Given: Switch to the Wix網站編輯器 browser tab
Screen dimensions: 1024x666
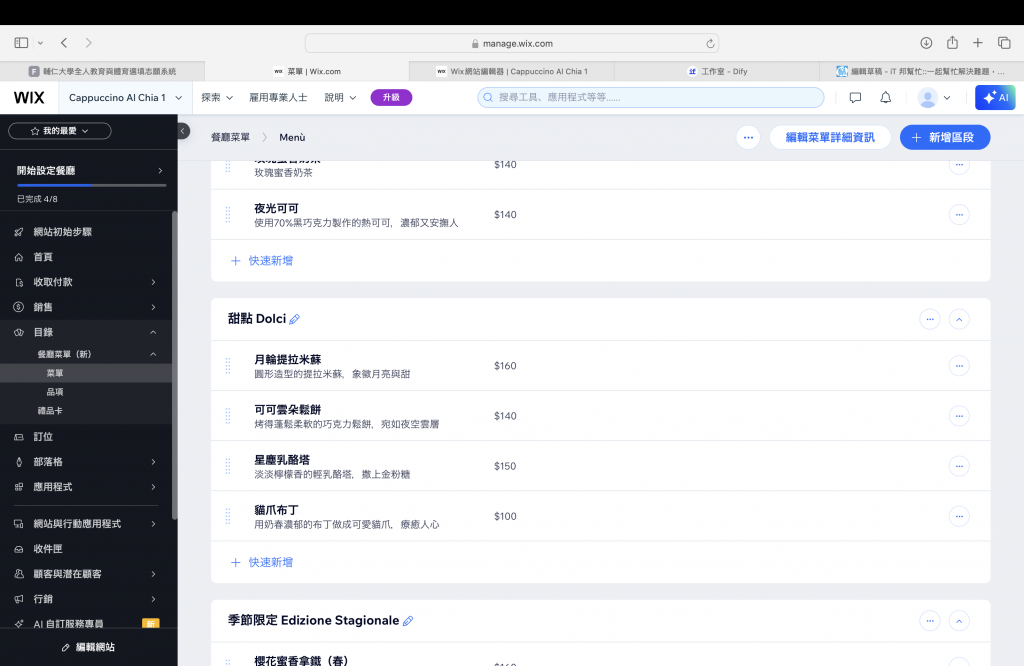Looking at the screenshot, I should pyautogui.click(x=511, y=71).
